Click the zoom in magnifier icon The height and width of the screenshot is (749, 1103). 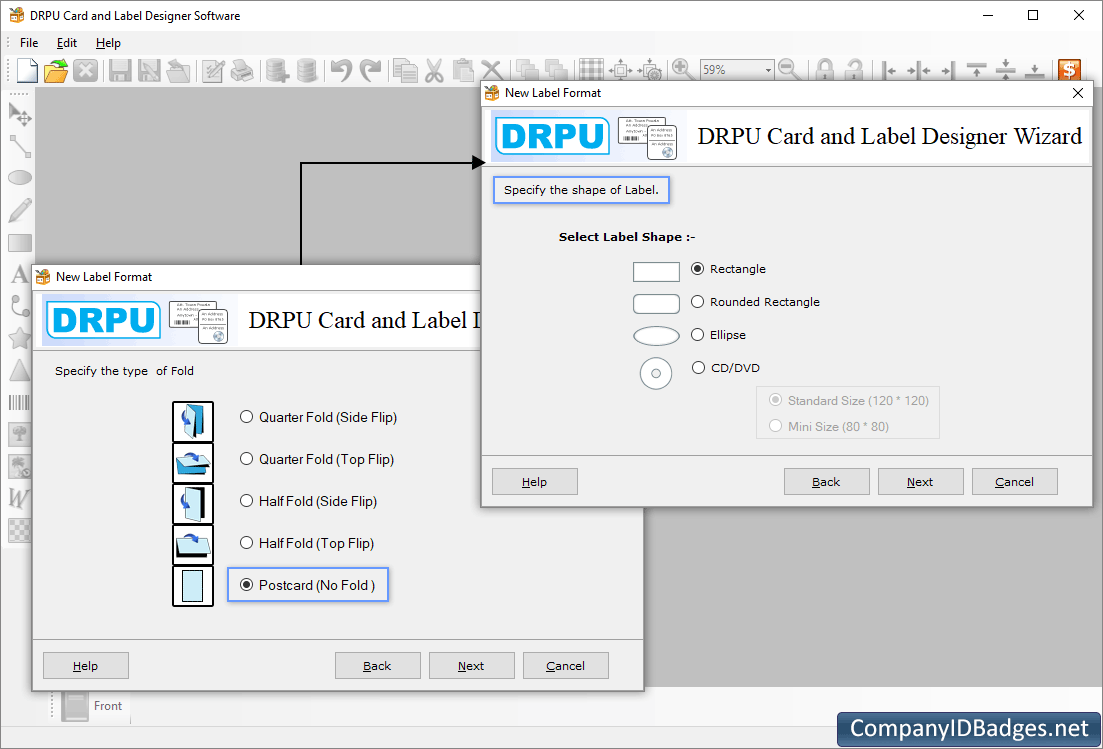coord(682,69)
